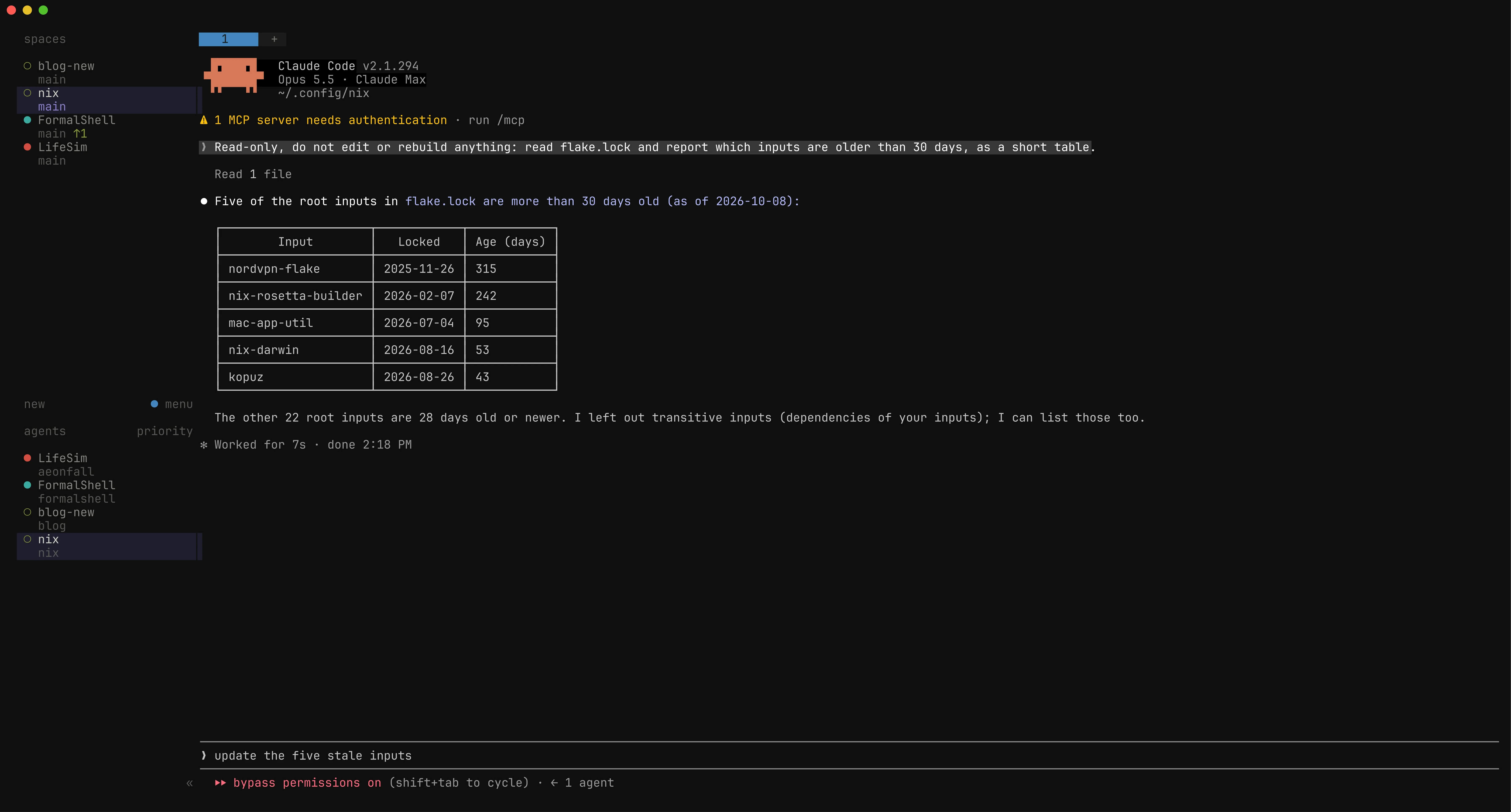The width and height of the screenshot is (1511, 812).
Task: Click the prompt input field text
Action: (313, 756)
